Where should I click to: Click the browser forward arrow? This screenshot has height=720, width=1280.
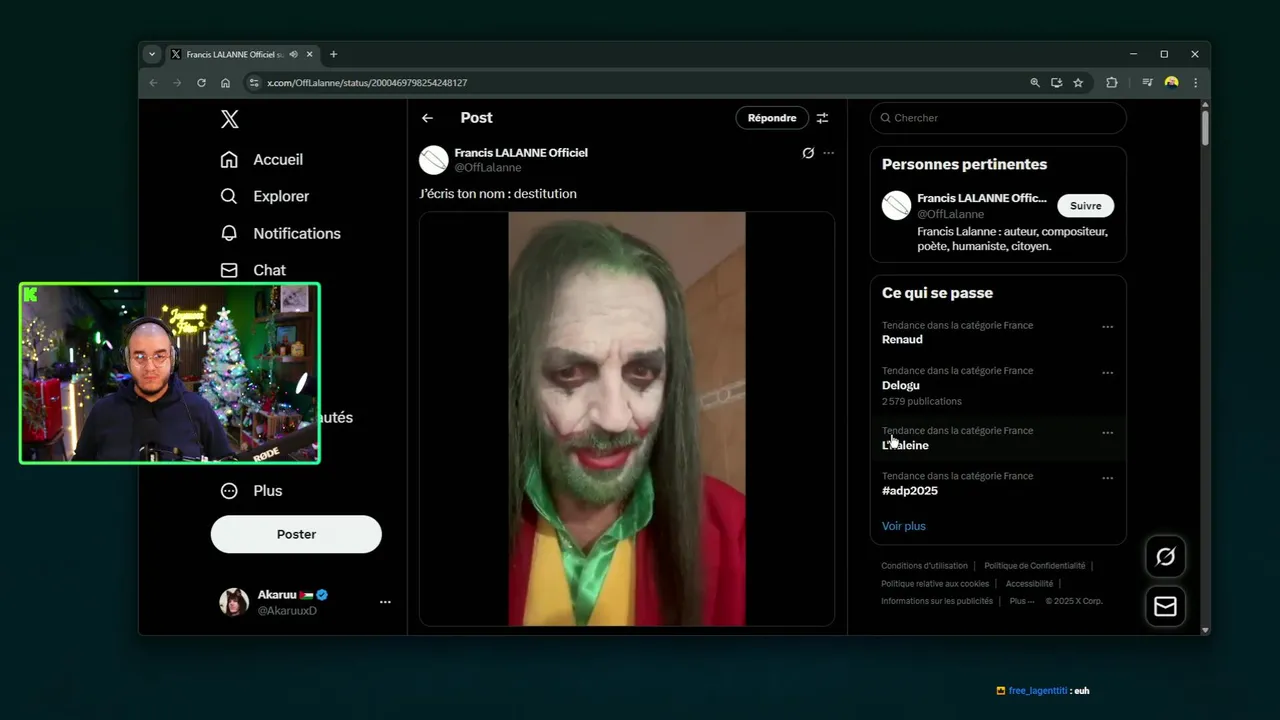click(177, 83)
